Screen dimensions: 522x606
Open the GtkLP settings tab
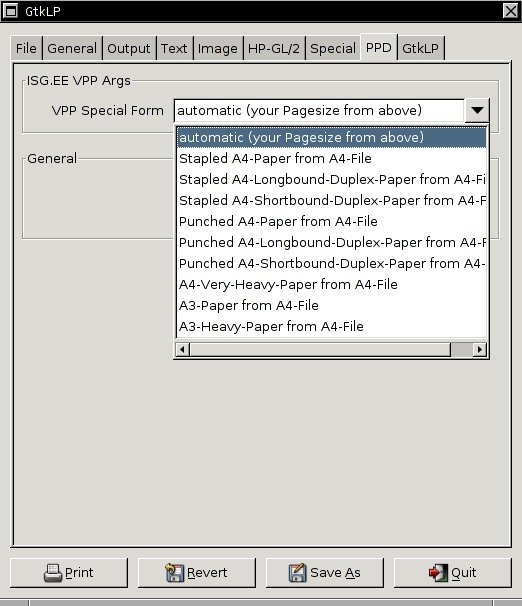tap(420, 48)
